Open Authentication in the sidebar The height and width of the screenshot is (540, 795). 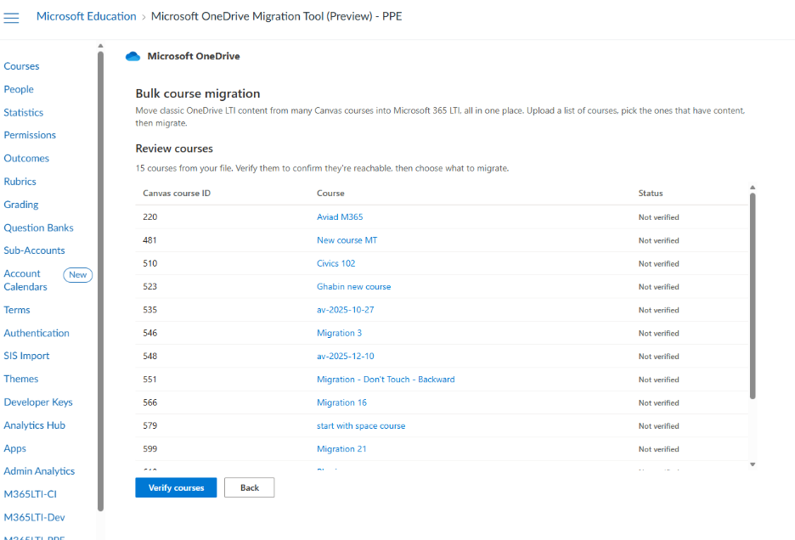click(x=37, y=333)
